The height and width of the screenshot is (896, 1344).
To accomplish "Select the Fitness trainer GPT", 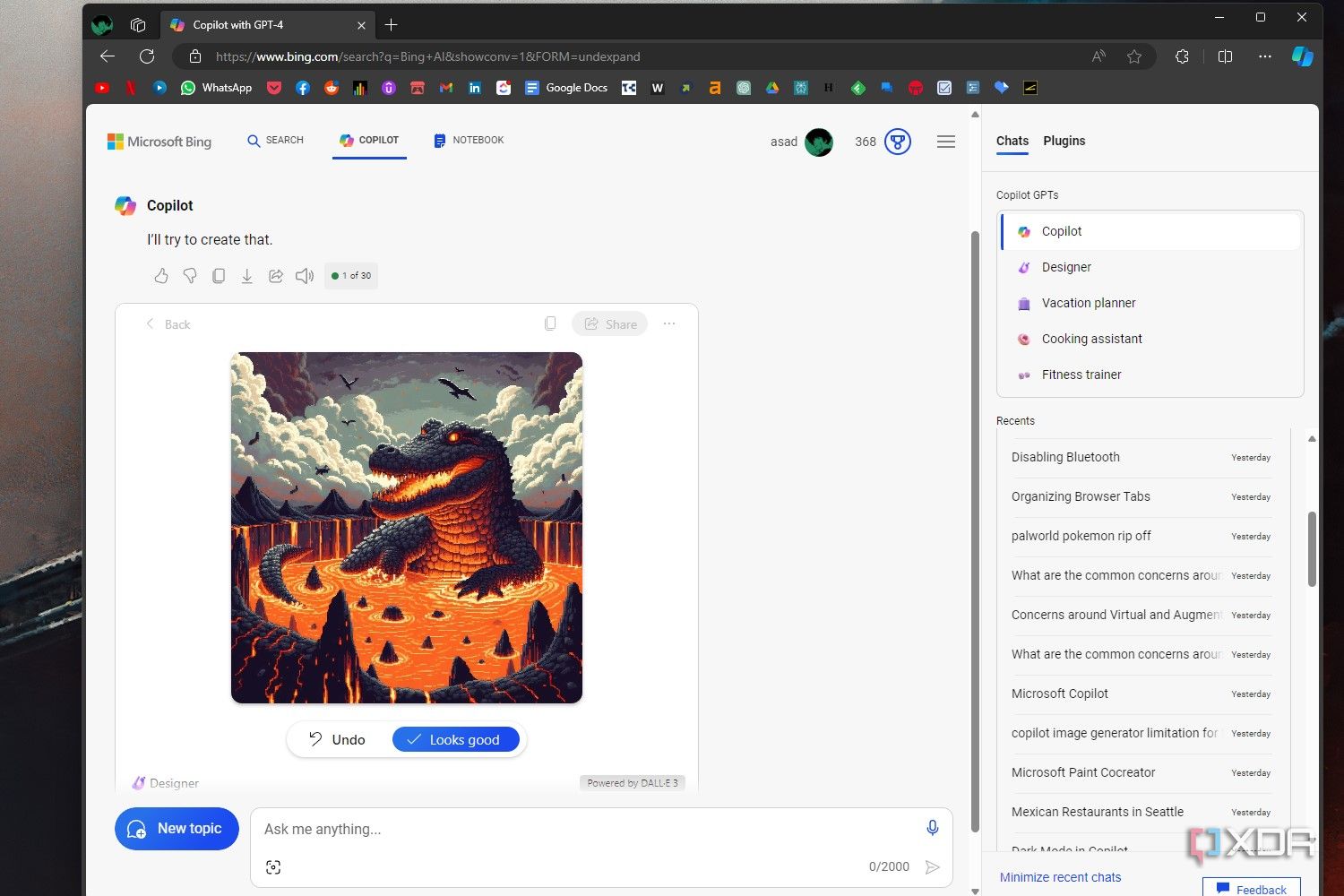I will (x=1150, y=375).
